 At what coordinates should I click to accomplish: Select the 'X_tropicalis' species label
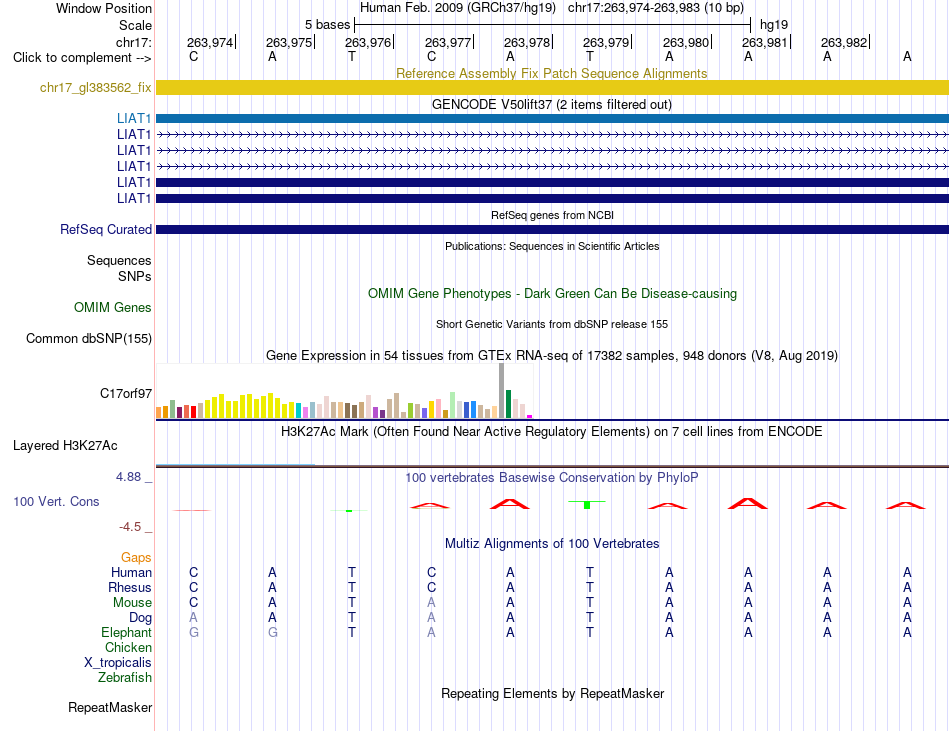118,663
